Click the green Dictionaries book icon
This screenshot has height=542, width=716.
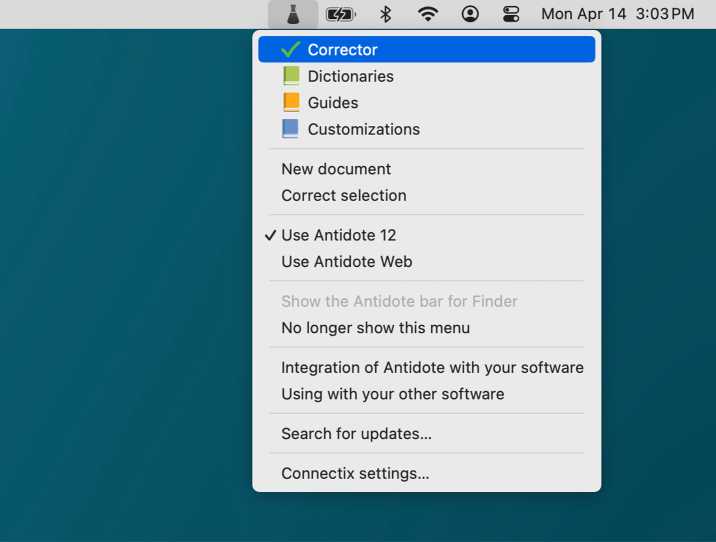[x=291, y=76]
